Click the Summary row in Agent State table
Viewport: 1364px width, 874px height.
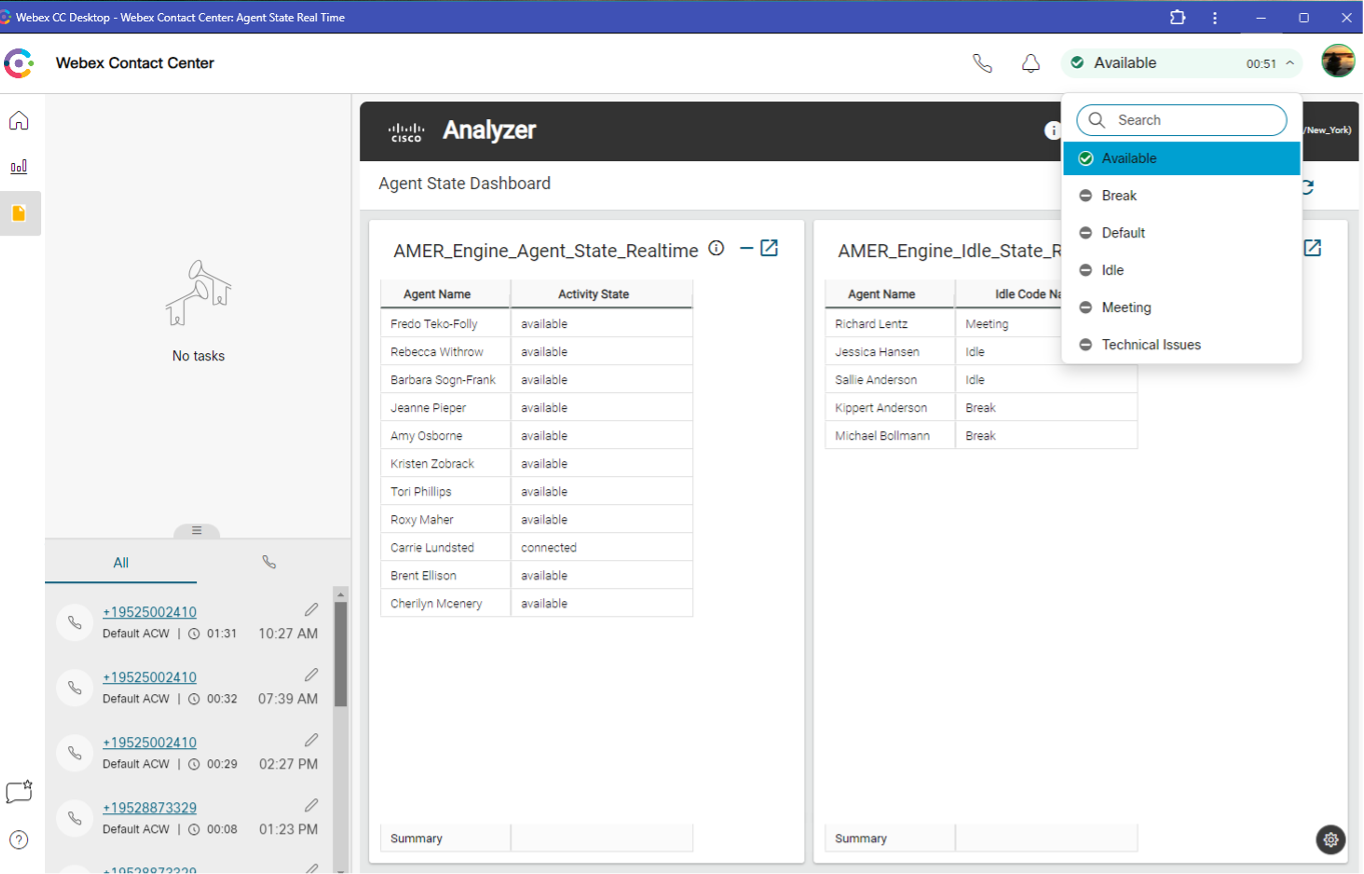pos(536,838)
